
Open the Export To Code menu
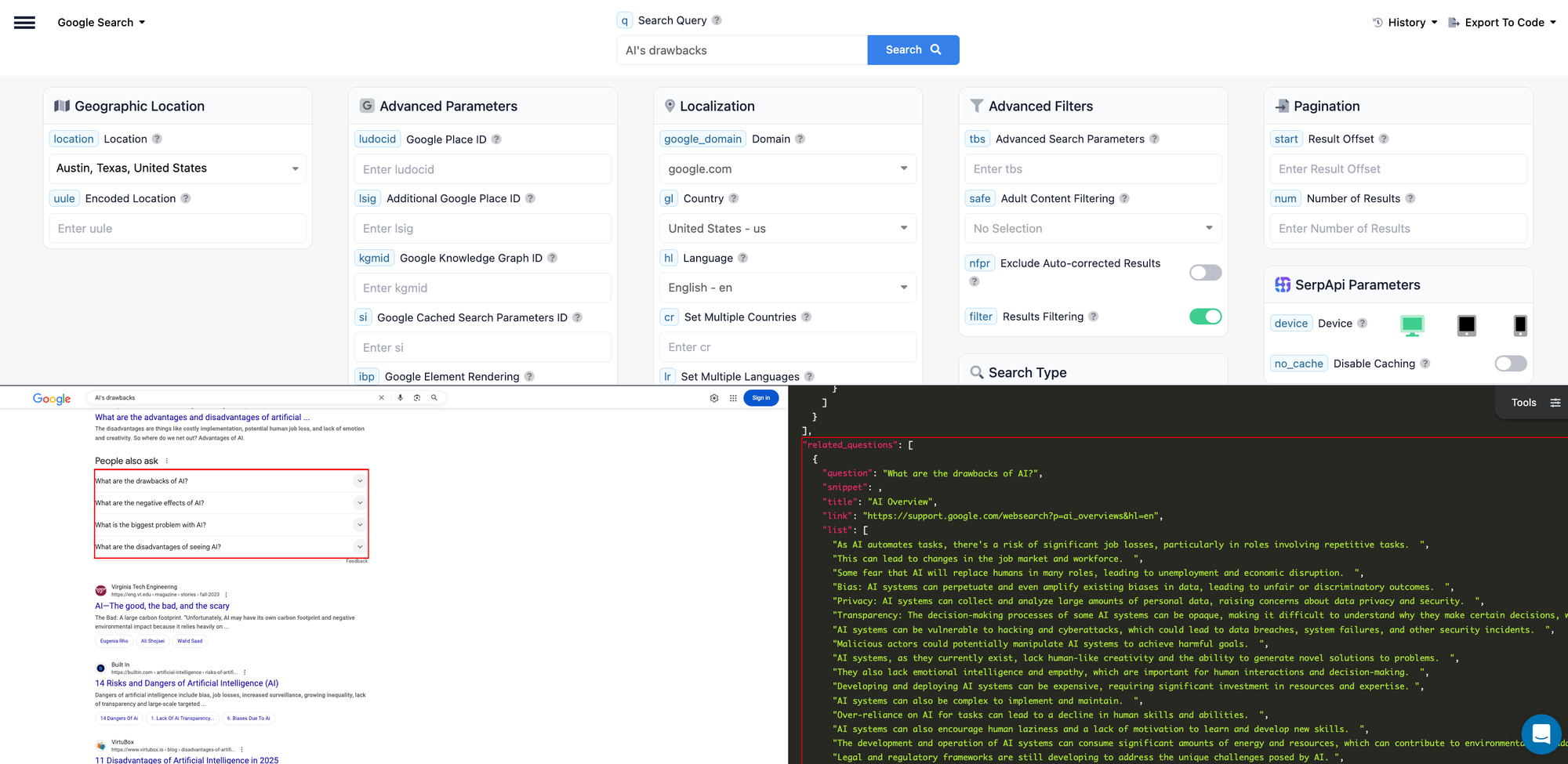pos(1502,23)
